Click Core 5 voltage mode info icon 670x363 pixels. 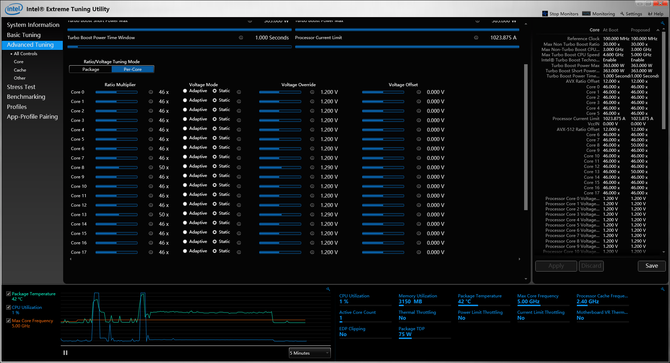(x=239, y=139)
